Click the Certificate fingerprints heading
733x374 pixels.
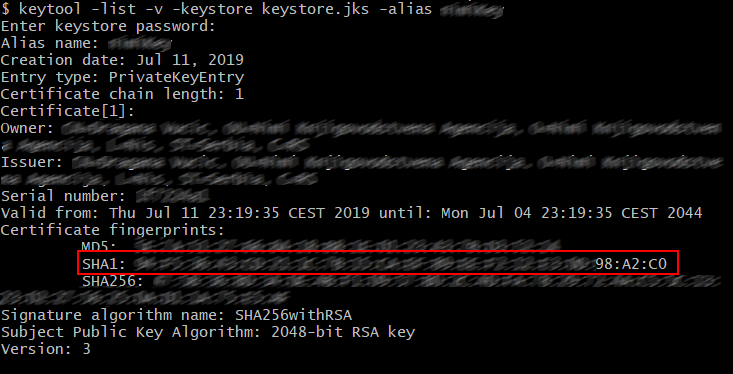[x=113, y=230]
